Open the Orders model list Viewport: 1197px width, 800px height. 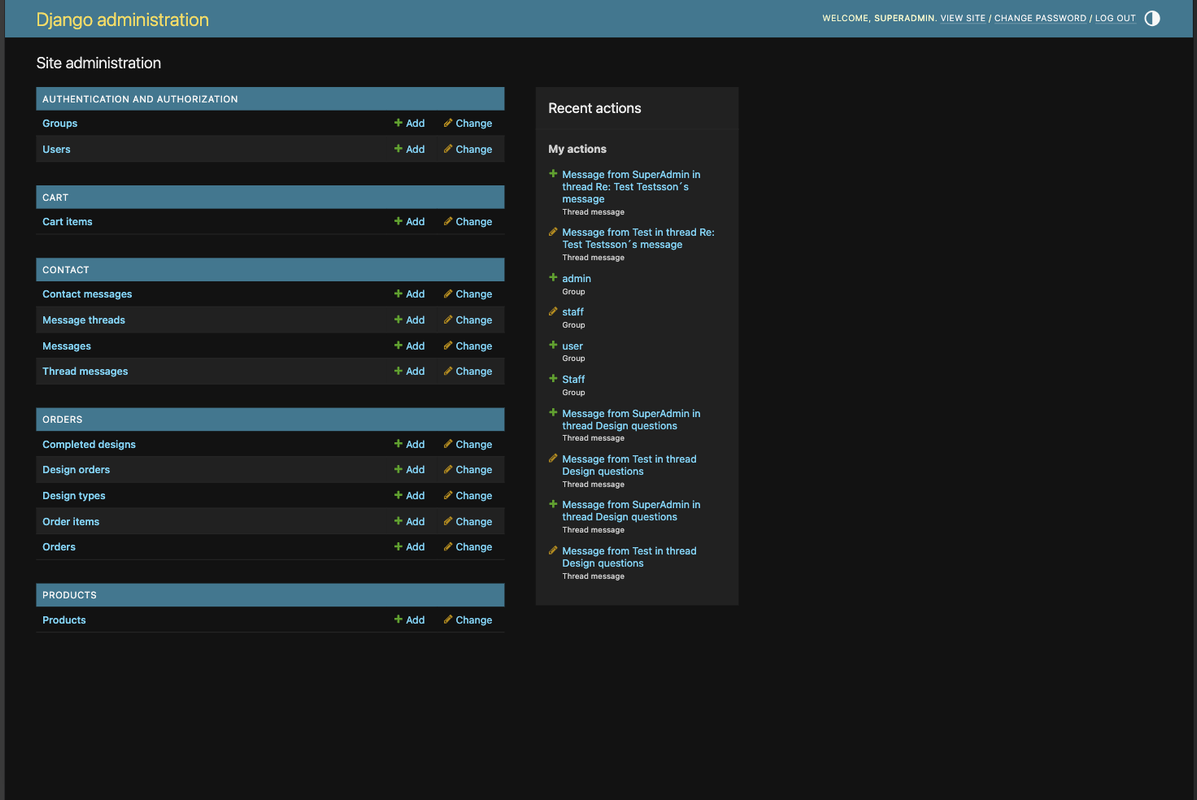59,547
